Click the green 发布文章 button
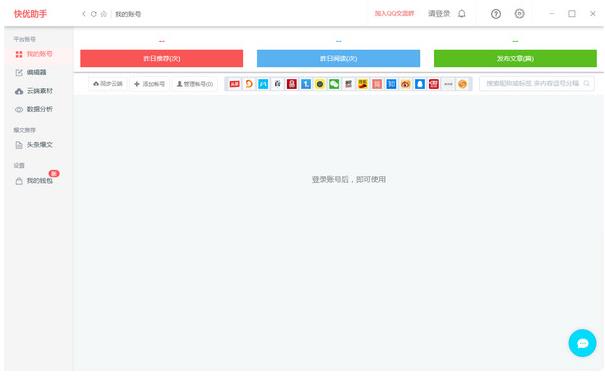 point(515,58)
